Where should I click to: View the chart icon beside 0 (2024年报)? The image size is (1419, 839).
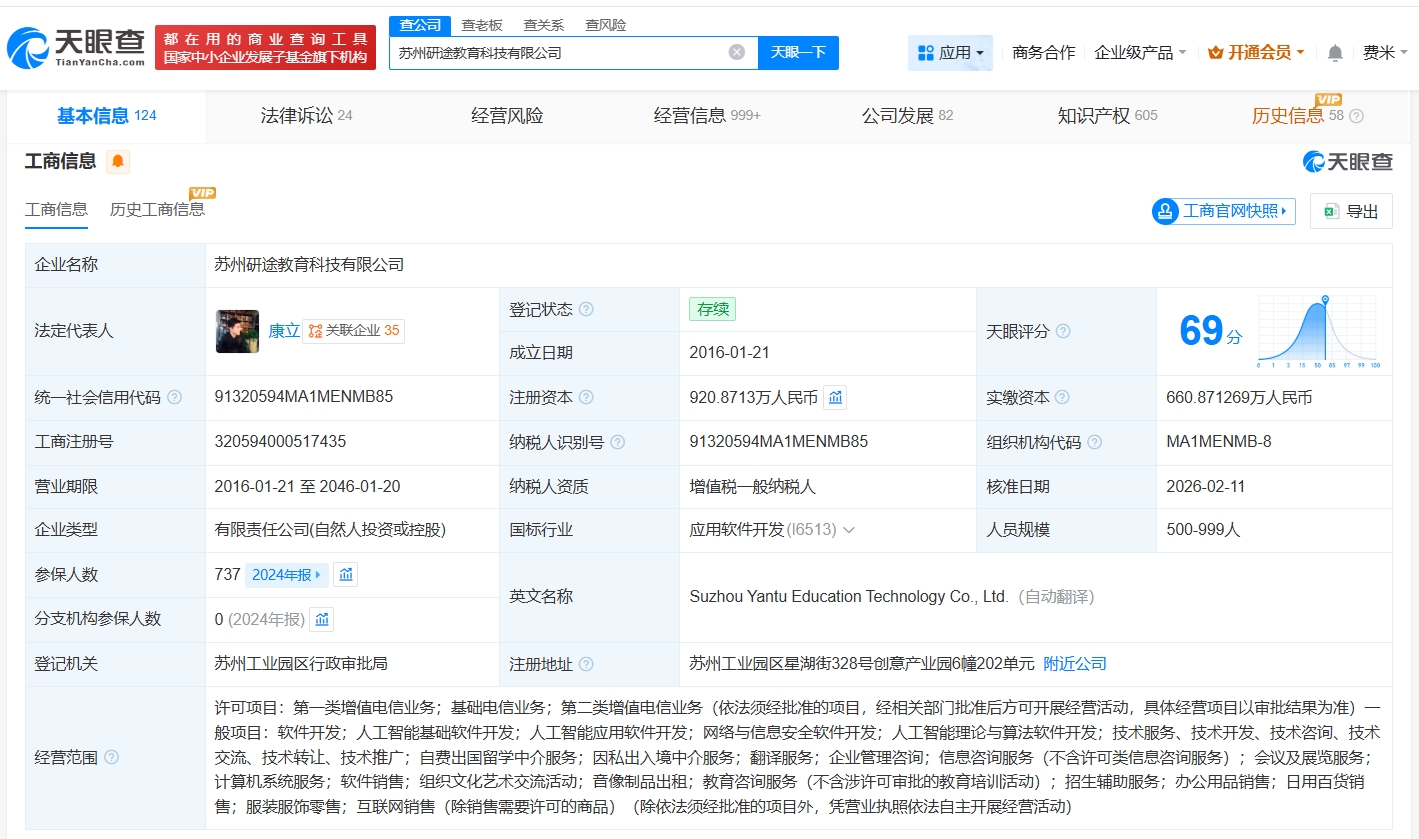coord(322,619)
